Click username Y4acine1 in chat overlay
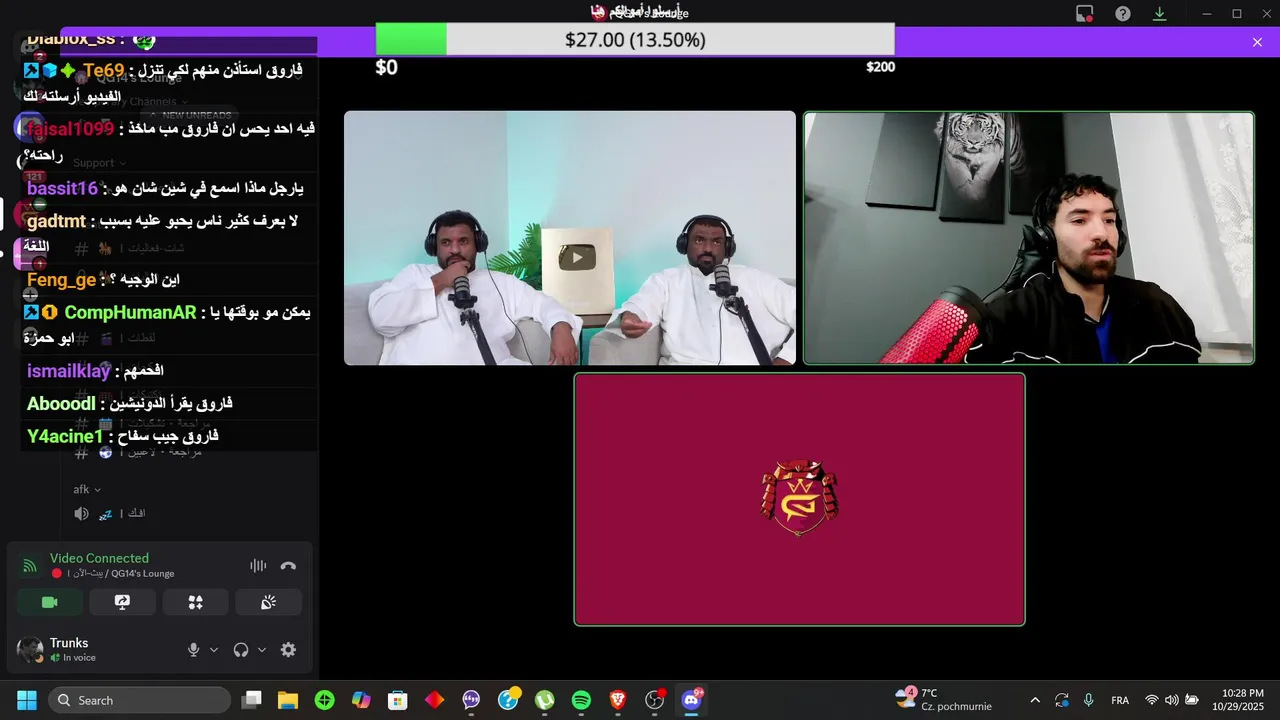The height and width of the screenshot is (720, 1280). pos(65,437)
